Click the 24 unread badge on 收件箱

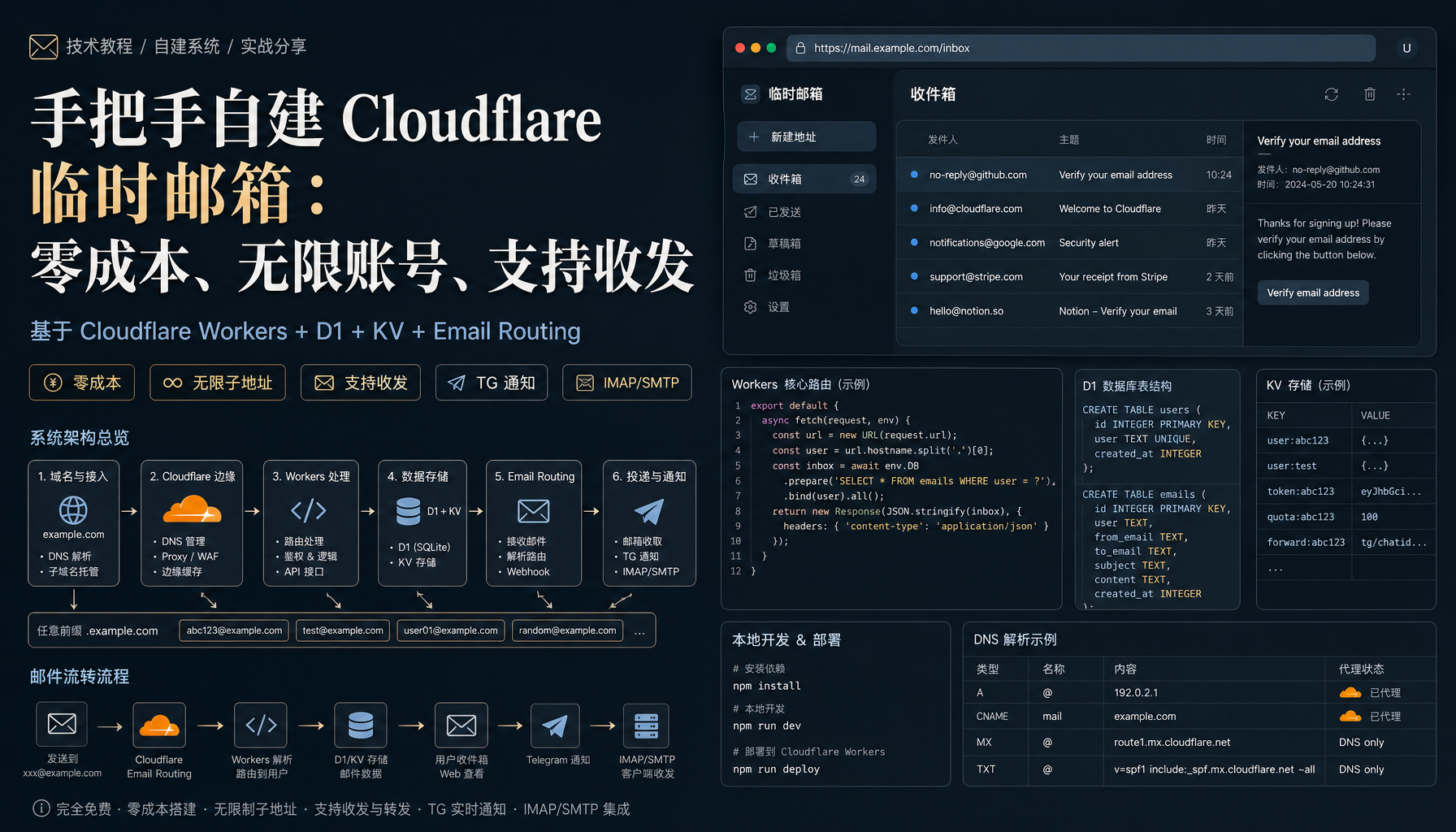click(x=859, y=180)
